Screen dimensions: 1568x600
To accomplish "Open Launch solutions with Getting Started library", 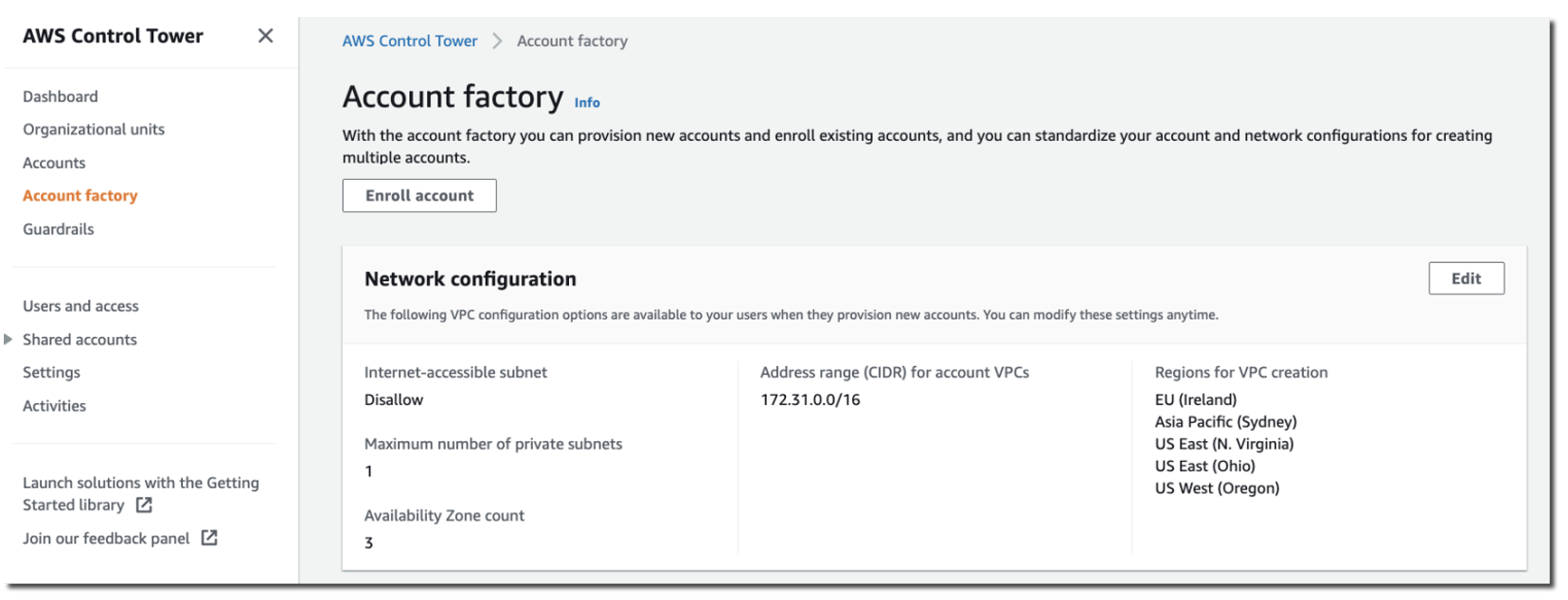I will [x=140, y=483].
